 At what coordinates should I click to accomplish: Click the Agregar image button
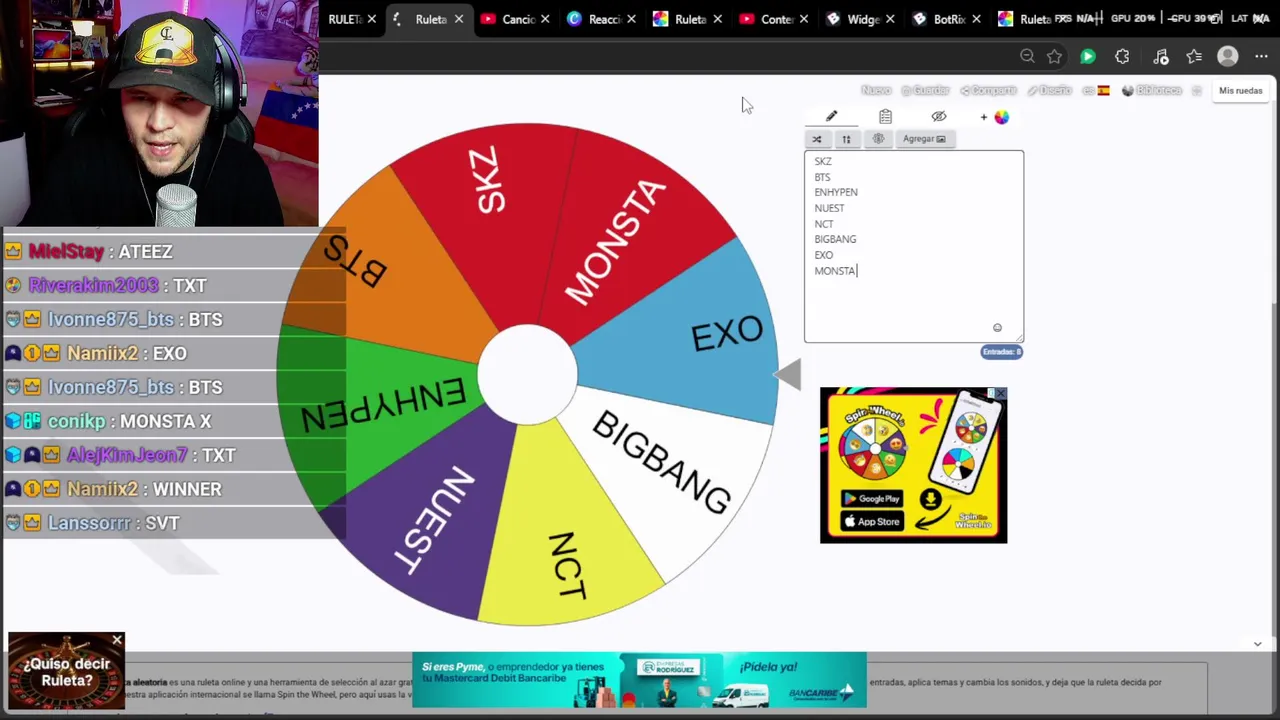click(x=924, y=139)
